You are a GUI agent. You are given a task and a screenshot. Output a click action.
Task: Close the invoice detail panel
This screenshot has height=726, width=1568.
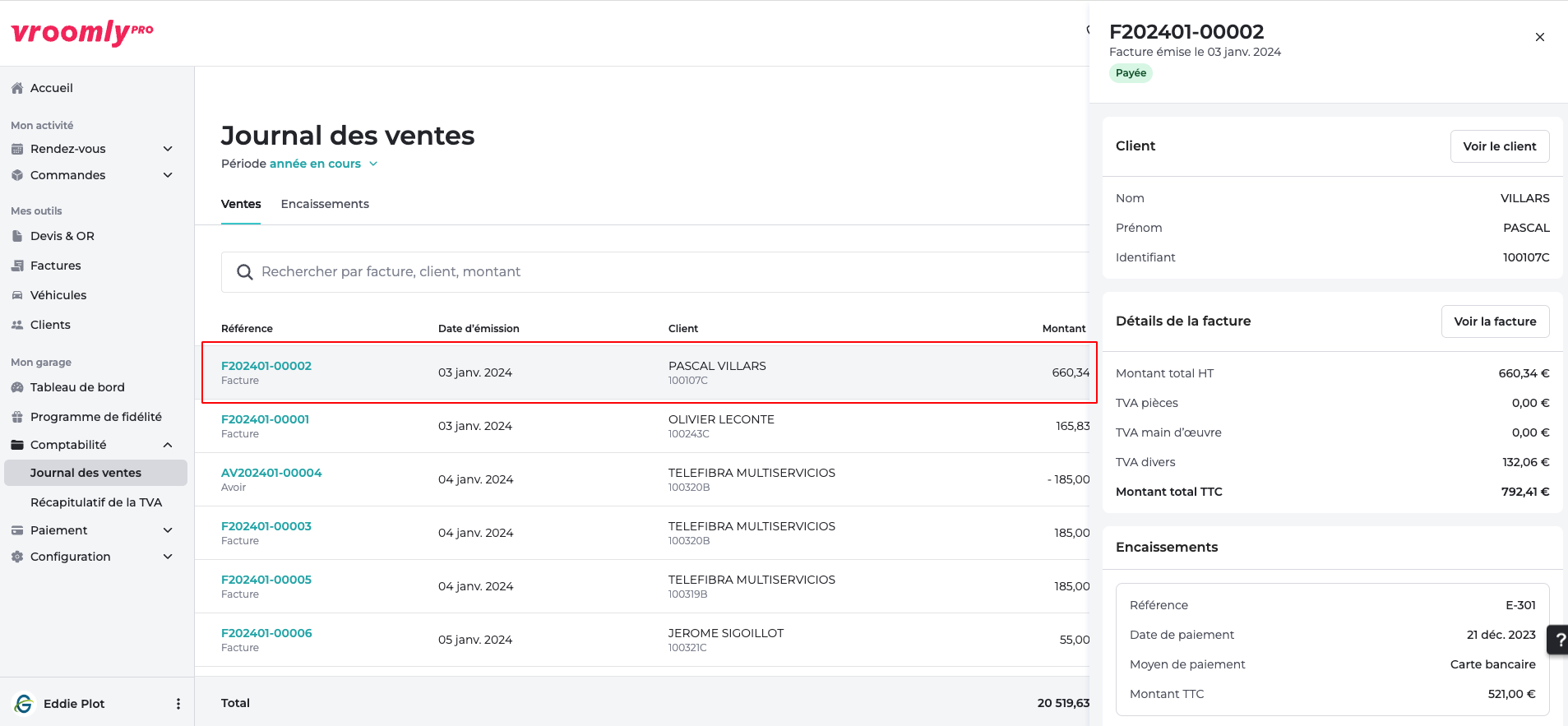(x=1540, y=37)
